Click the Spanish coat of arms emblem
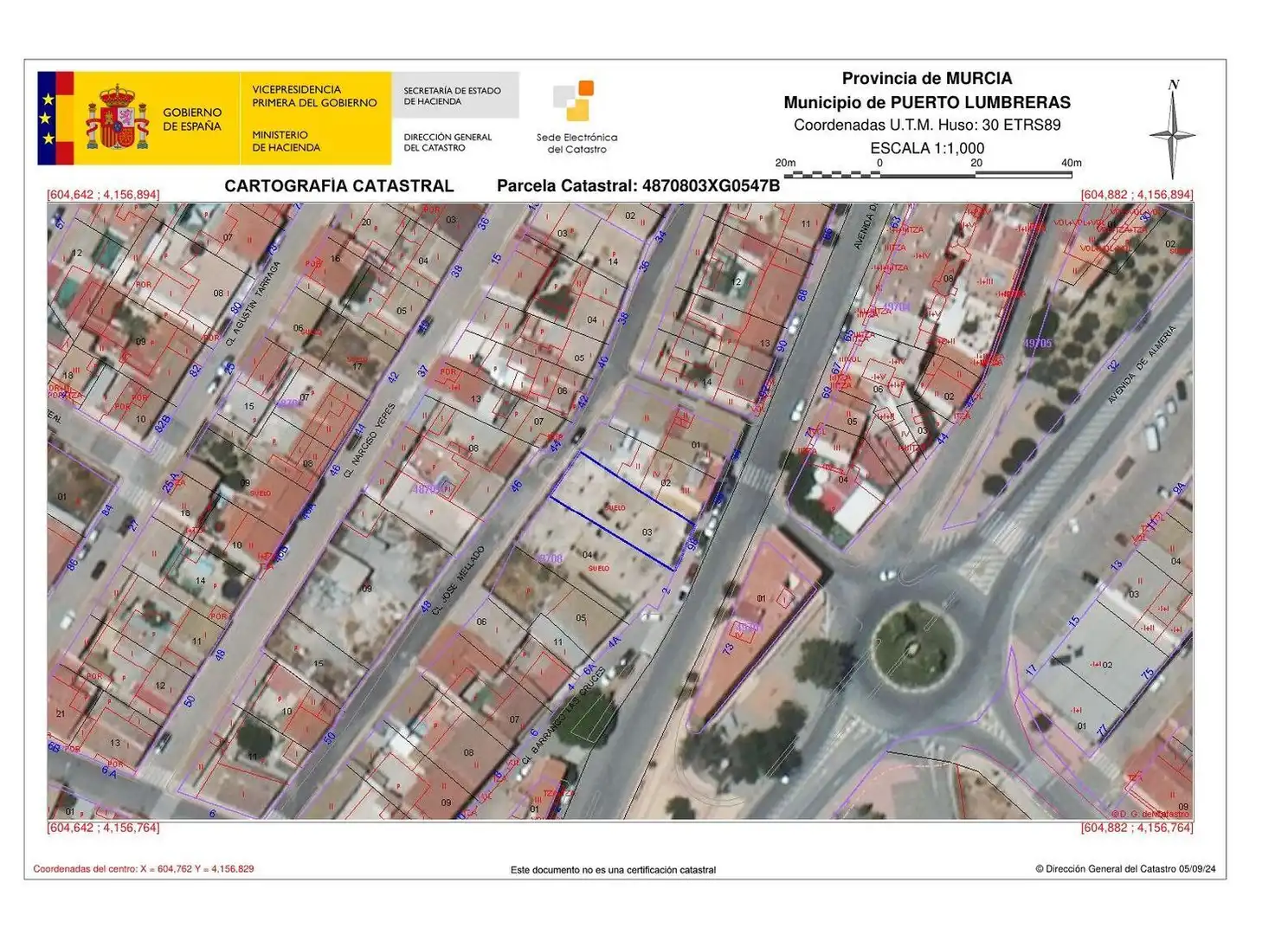Screen dimensions: 1288x935 [x=117, y=117]
